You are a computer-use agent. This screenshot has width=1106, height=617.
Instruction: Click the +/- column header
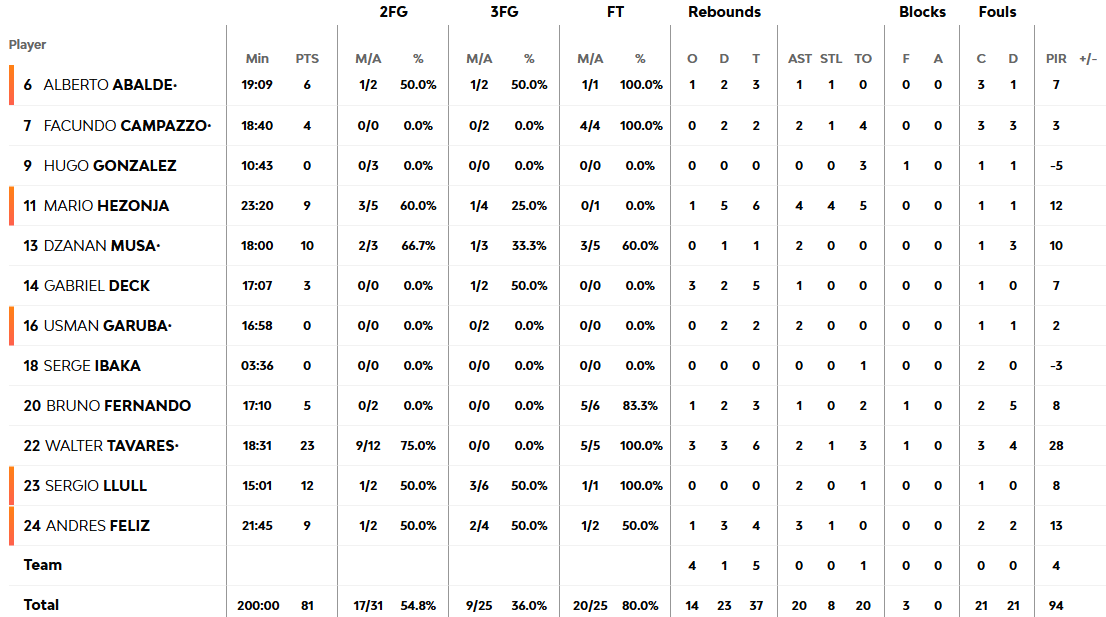click(1088, 59)
